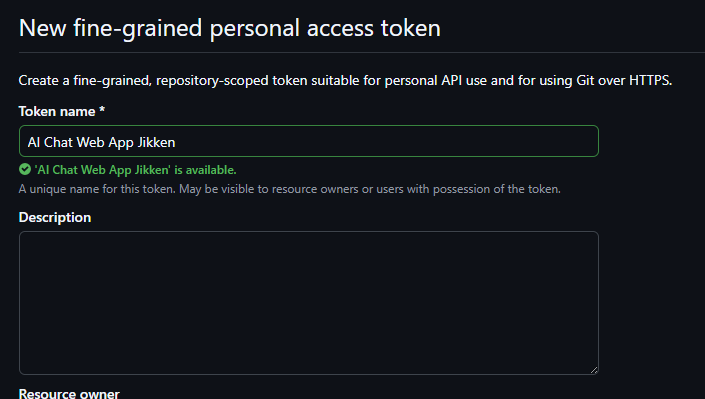Click 'possession of the token' in the hint

497,189
